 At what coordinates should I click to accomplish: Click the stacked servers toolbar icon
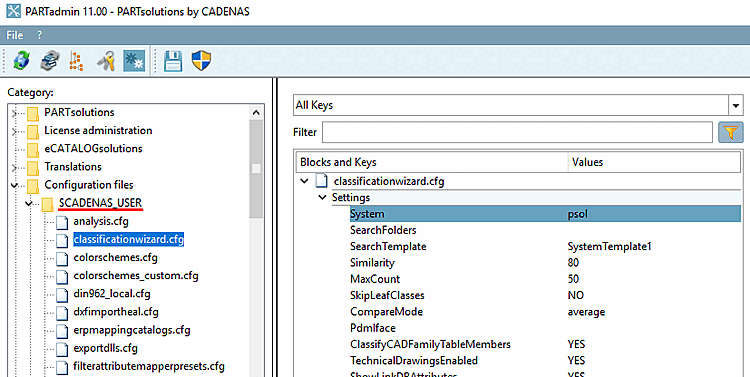(x=50, y=61)
